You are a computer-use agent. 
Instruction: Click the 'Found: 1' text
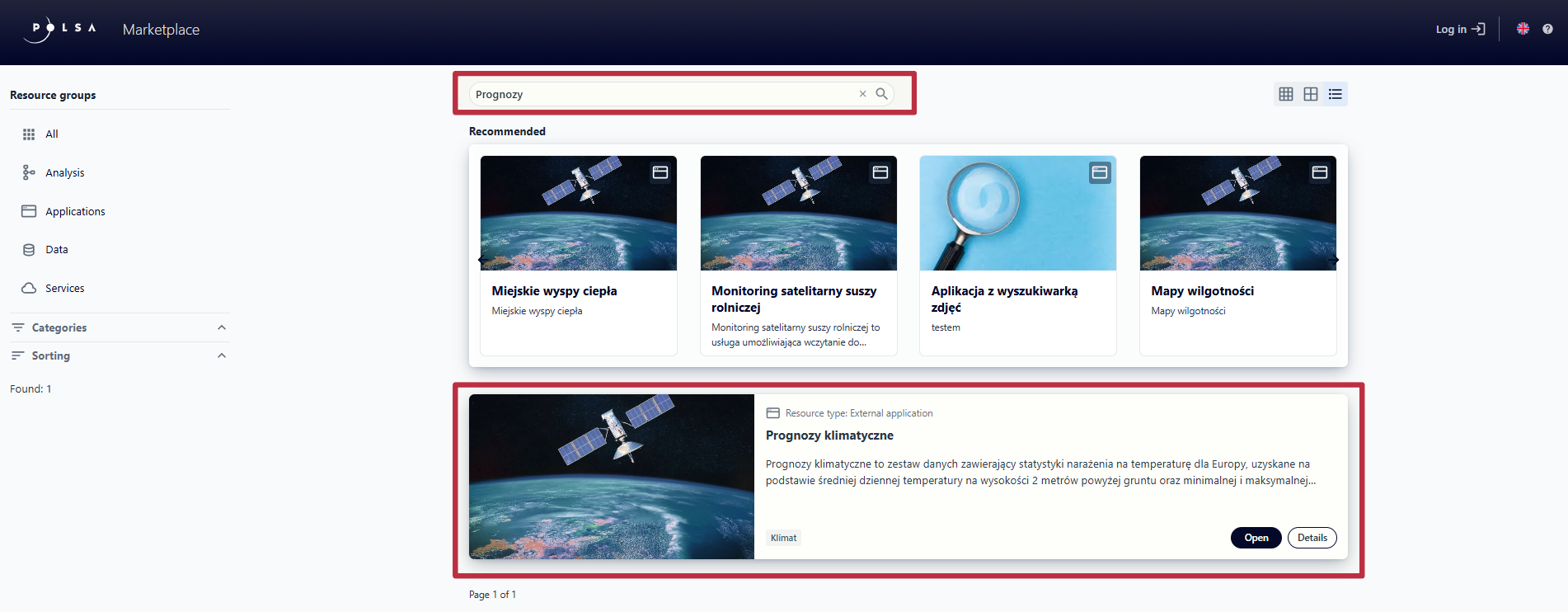click(x=31, y=388)
